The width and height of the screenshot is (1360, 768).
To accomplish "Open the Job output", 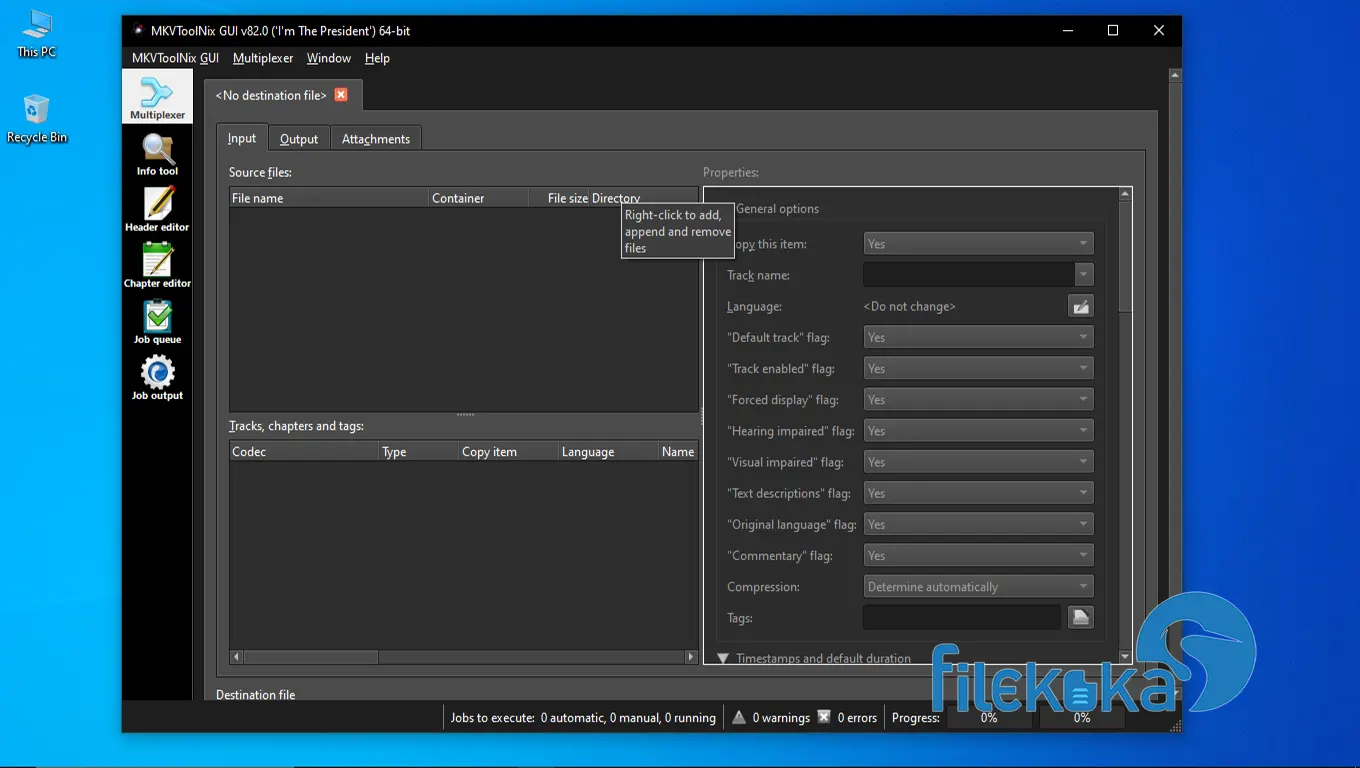I will (157, 379).
